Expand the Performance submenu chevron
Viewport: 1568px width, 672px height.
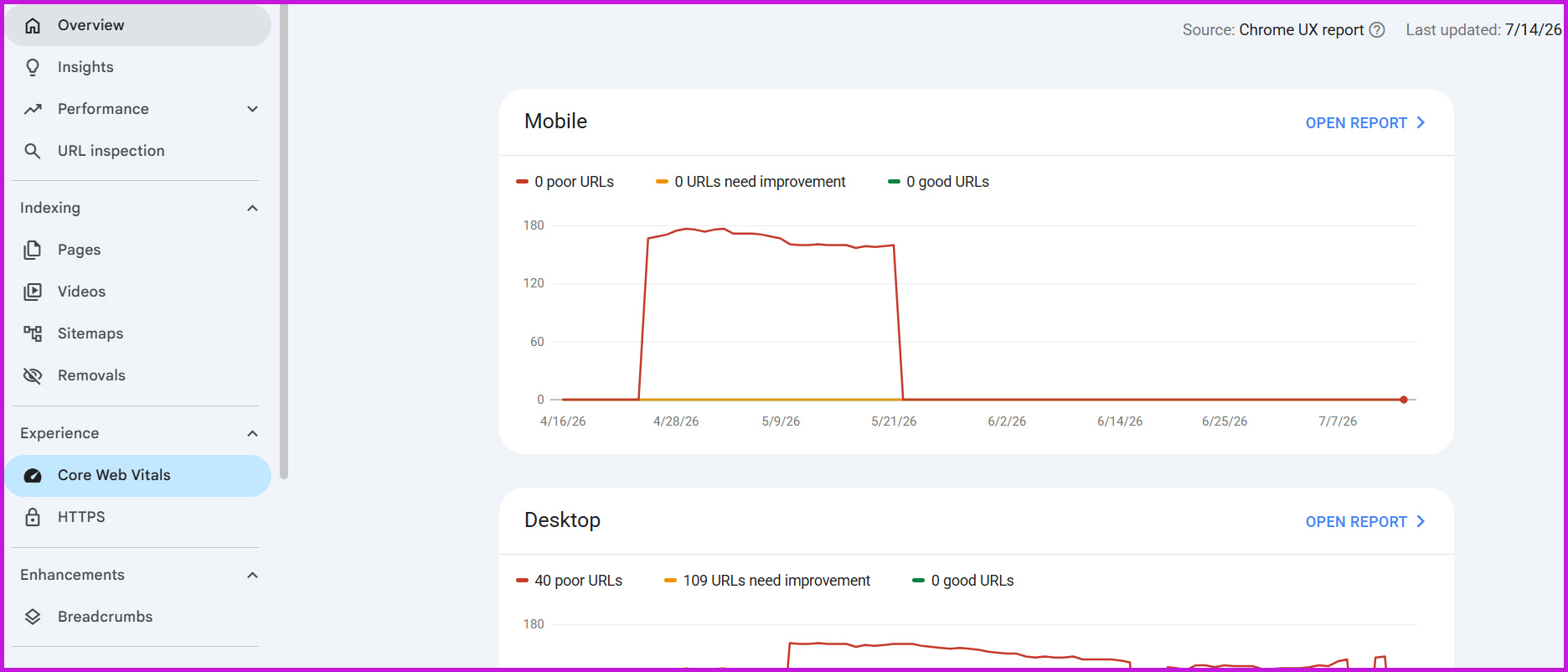[x=252, y=109]
